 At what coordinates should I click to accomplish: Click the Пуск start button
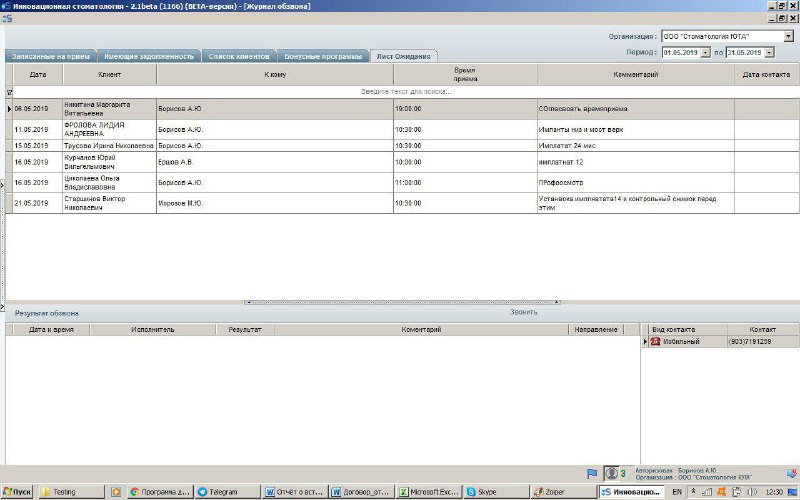point(18,492)
